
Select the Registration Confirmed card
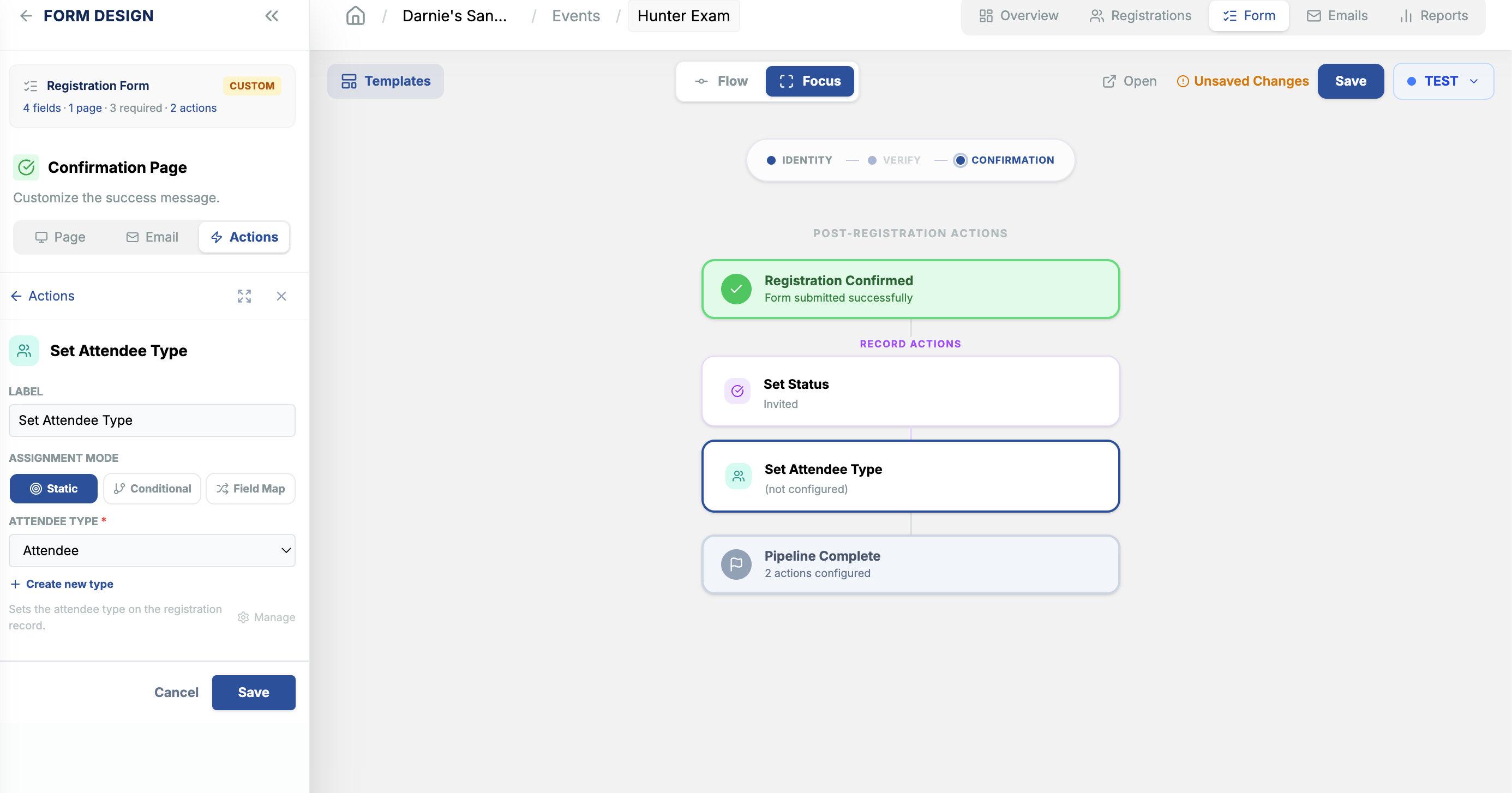click(x=910, y=289)
